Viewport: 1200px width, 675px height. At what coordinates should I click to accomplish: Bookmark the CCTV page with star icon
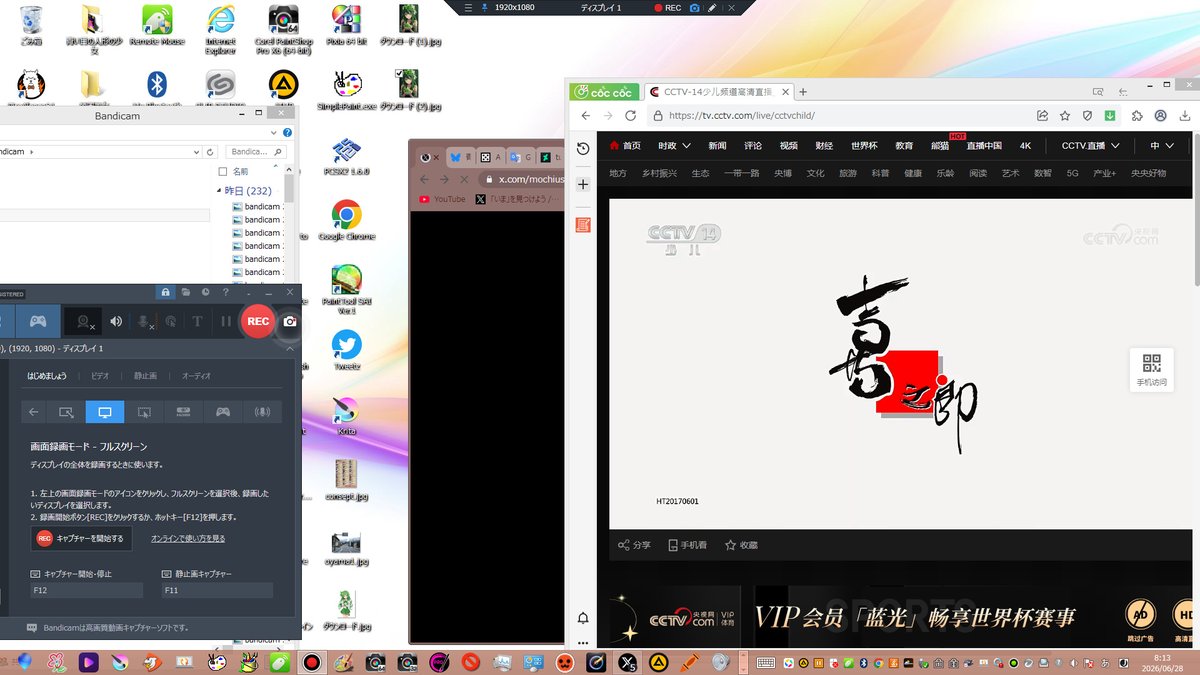pyautogui.click(x=1065, y=116)
